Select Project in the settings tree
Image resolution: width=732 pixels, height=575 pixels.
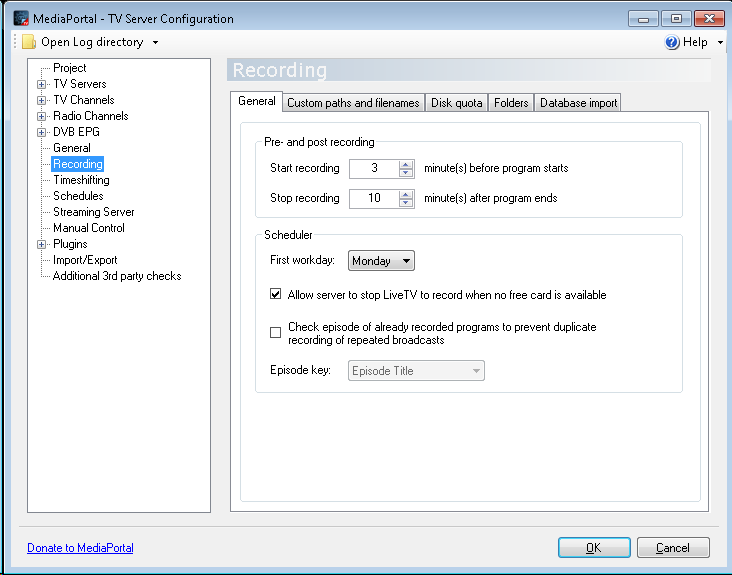(x=70, y=68)
